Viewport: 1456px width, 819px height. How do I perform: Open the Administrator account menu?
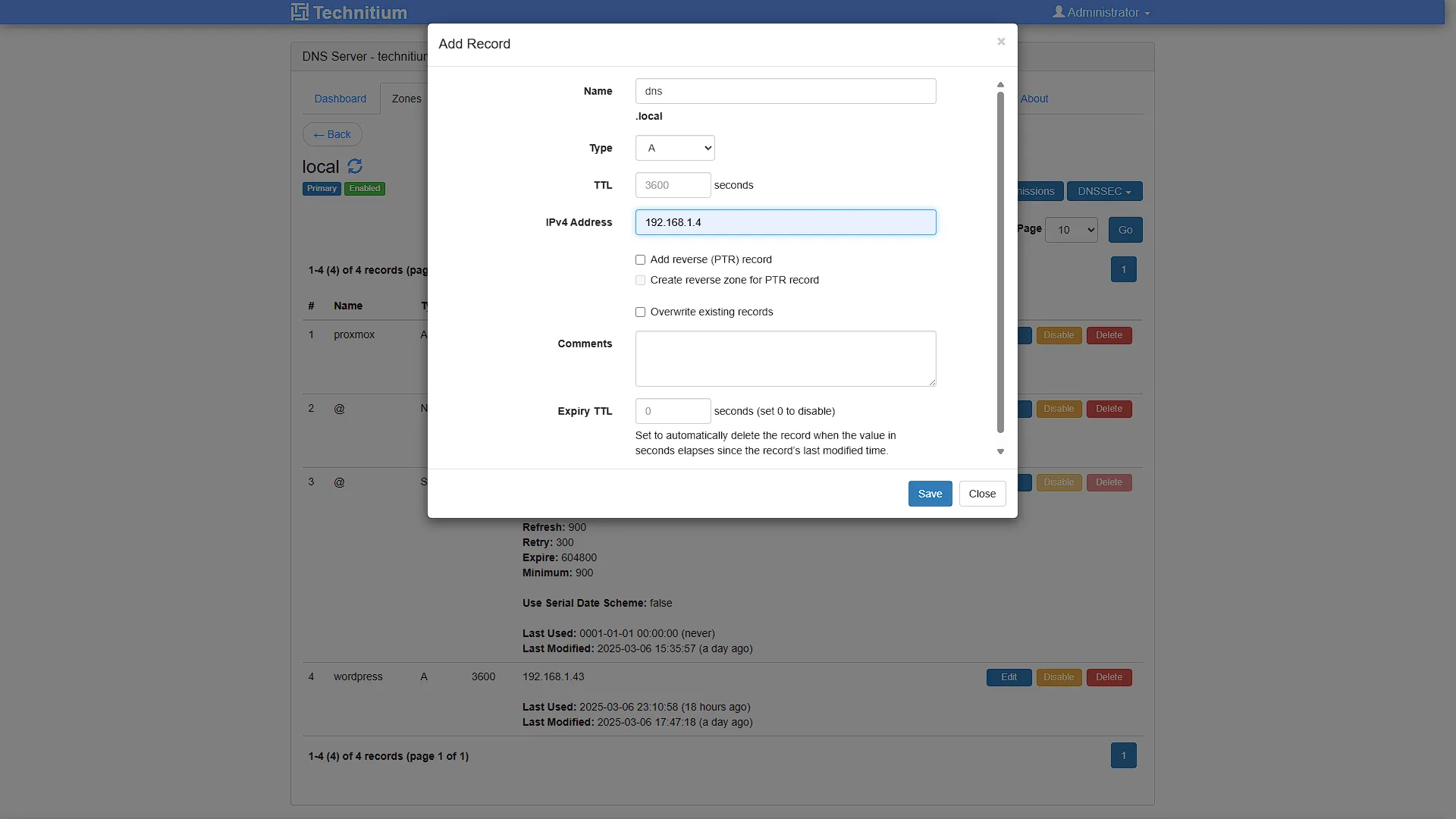click(x=1101, y=12)
